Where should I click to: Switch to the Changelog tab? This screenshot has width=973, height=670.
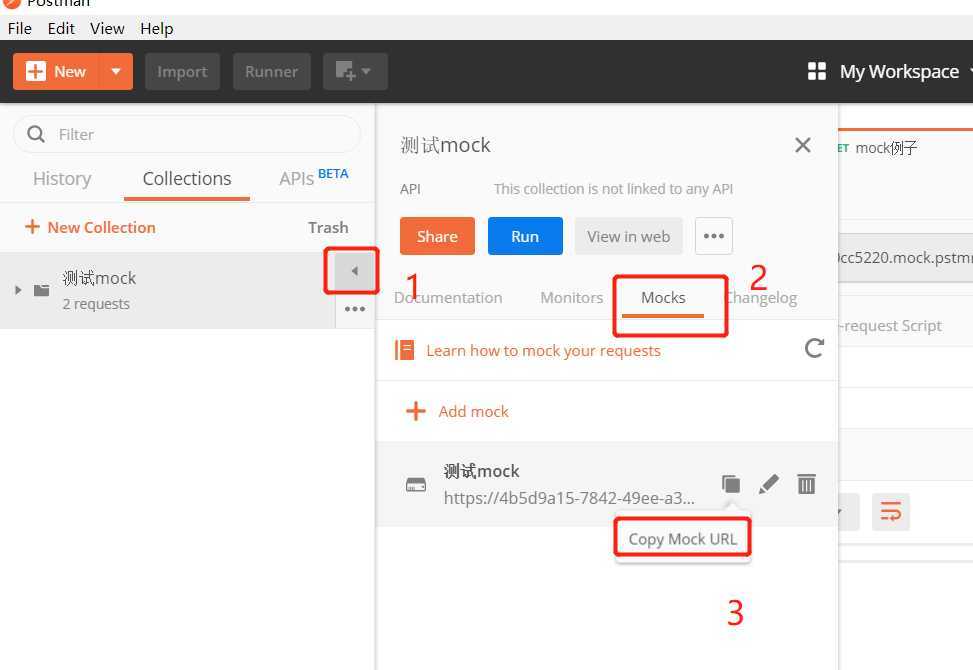pyautogui.click(x=761, y=298)
